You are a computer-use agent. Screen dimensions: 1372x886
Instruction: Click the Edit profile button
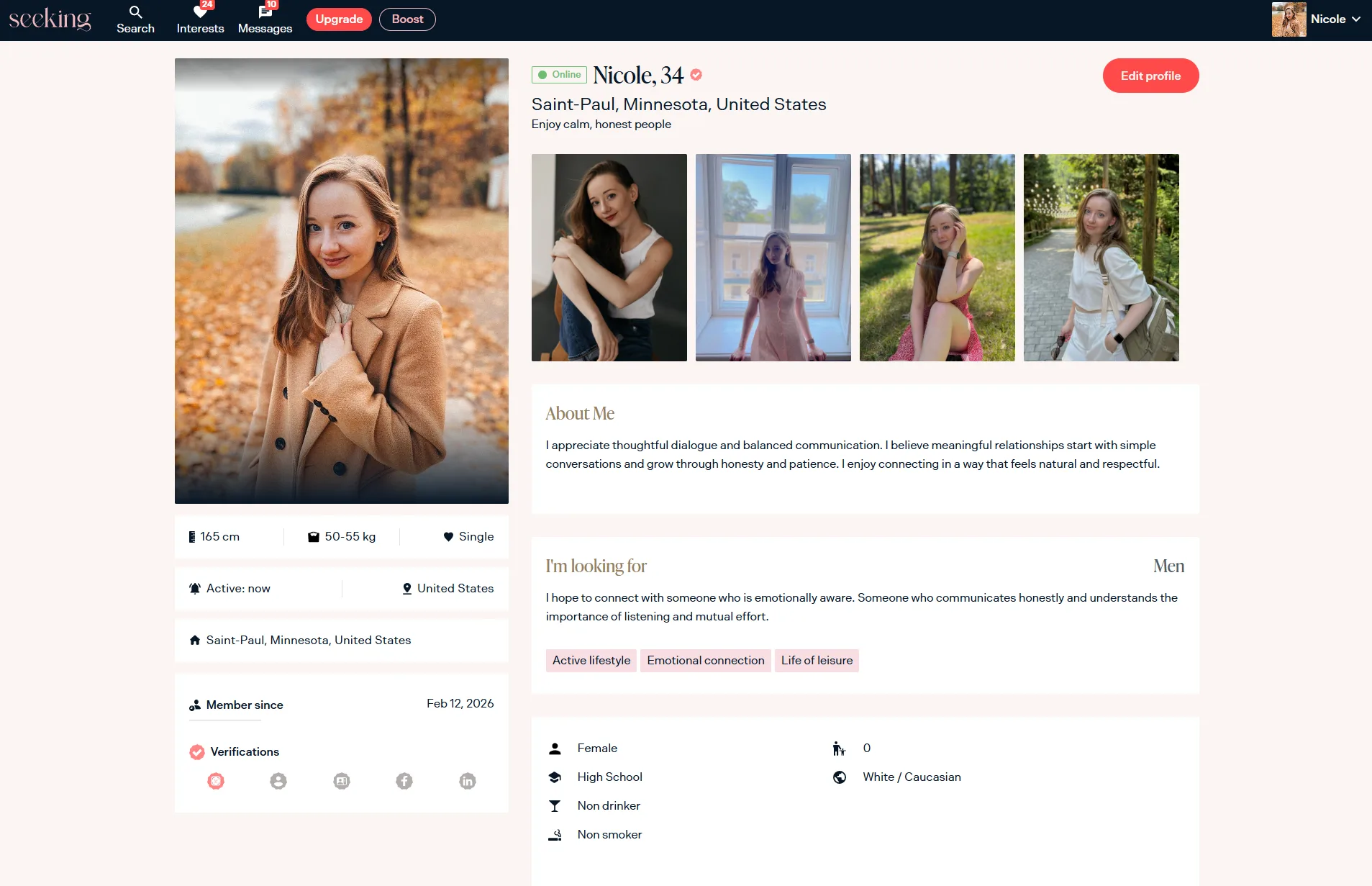(x=1150, y=76)
